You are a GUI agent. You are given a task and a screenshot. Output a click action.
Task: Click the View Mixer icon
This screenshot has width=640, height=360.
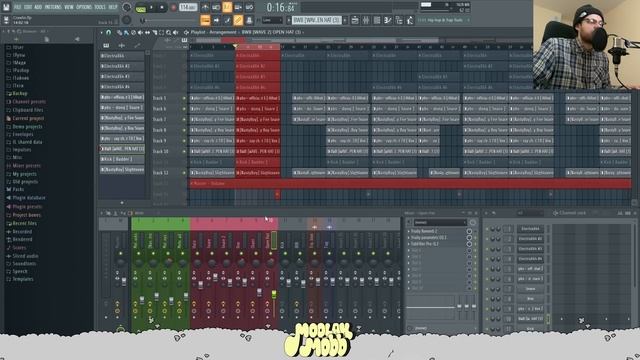point(388,20)
